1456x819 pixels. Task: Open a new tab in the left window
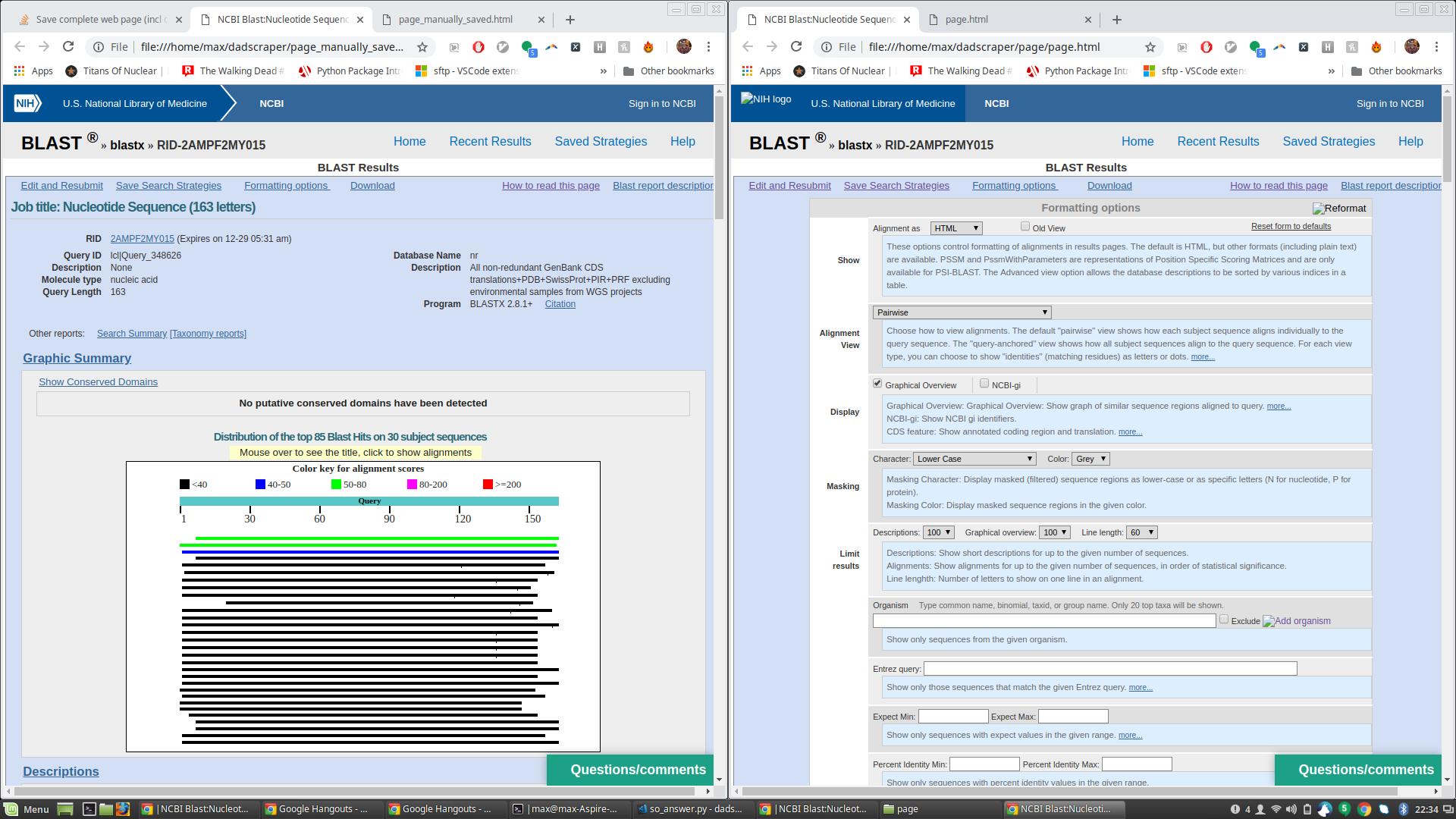[x=570, y=20]
